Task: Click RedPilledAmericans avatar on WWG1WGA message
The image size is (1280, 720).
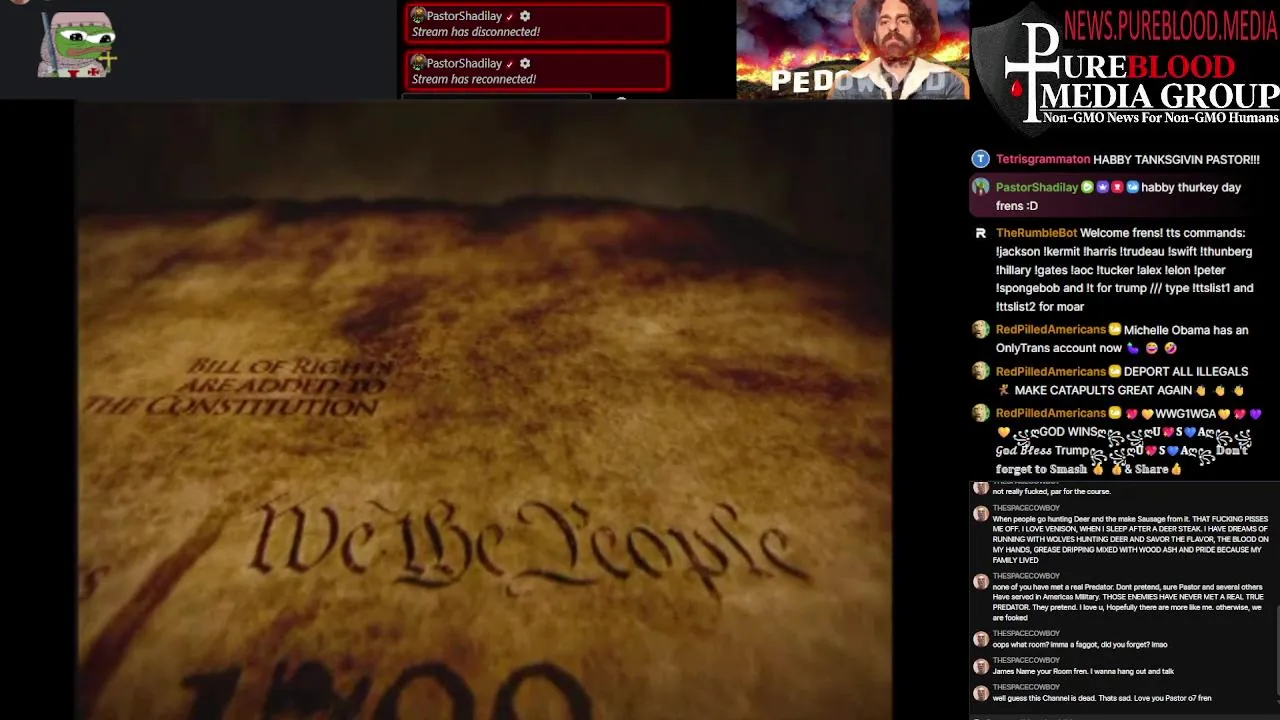Action: pyautogui.click(x=980, y=413)
